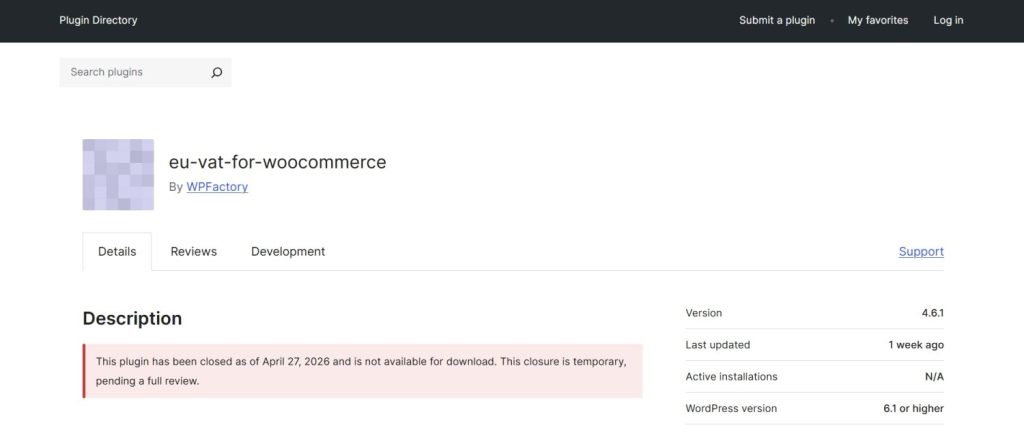This screenshot has width=1024, height=433.
Task: Click the Last updated row
Action: [x=814, y=345]
